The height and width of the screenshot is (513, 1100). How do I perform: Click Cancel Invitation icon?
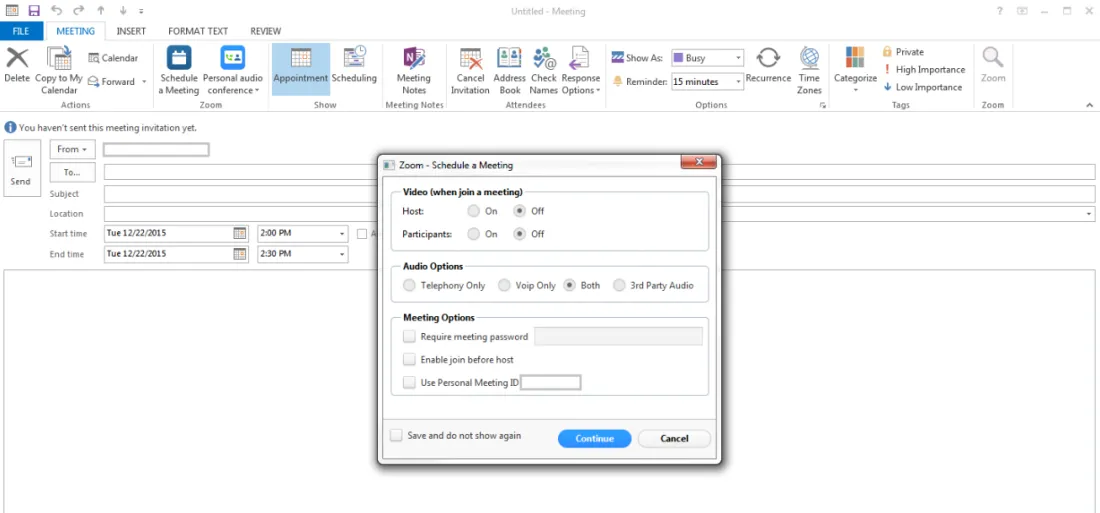coord(470,58)
